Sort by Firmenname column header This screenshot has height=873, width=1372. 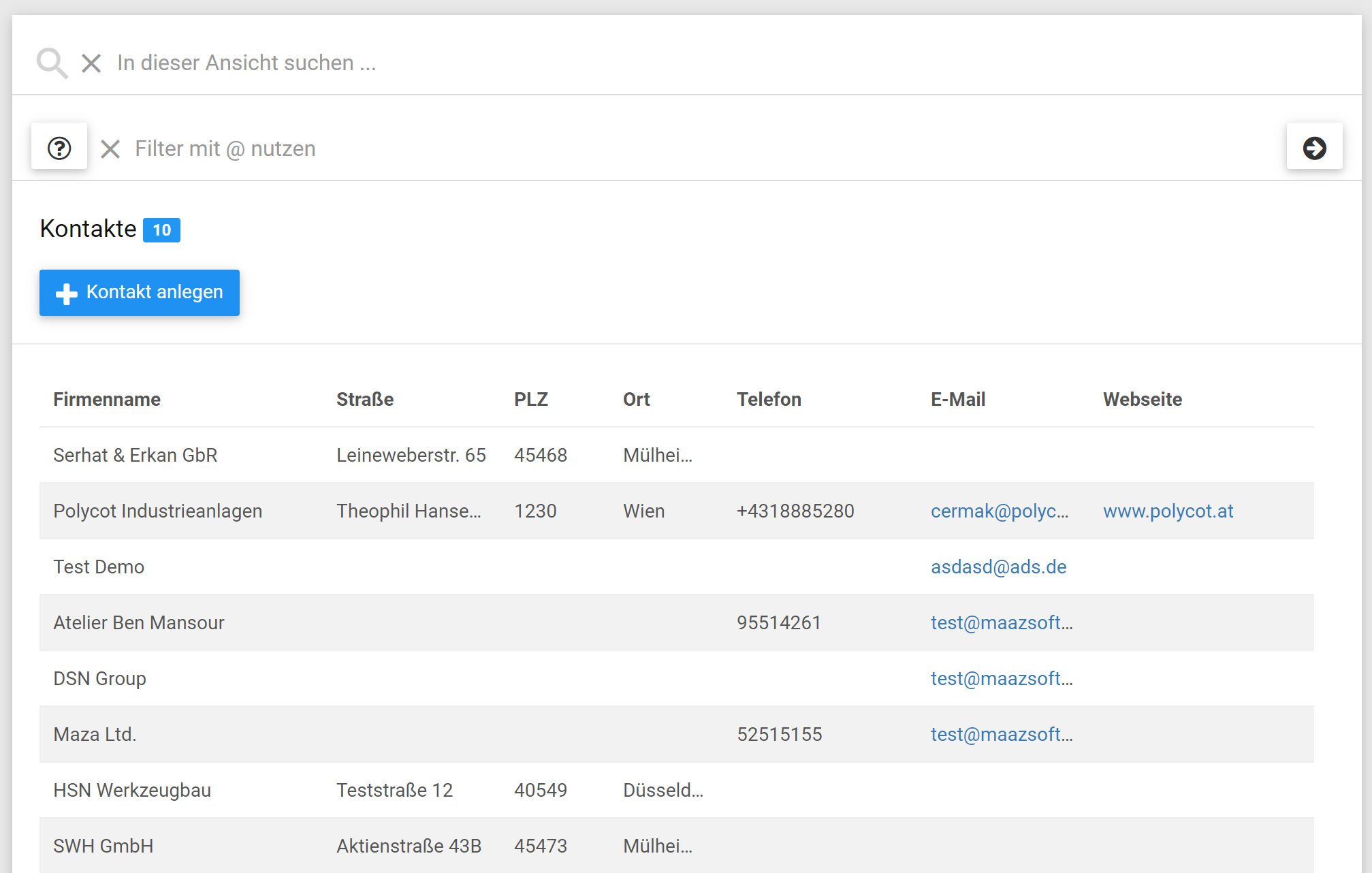(107, 399)
